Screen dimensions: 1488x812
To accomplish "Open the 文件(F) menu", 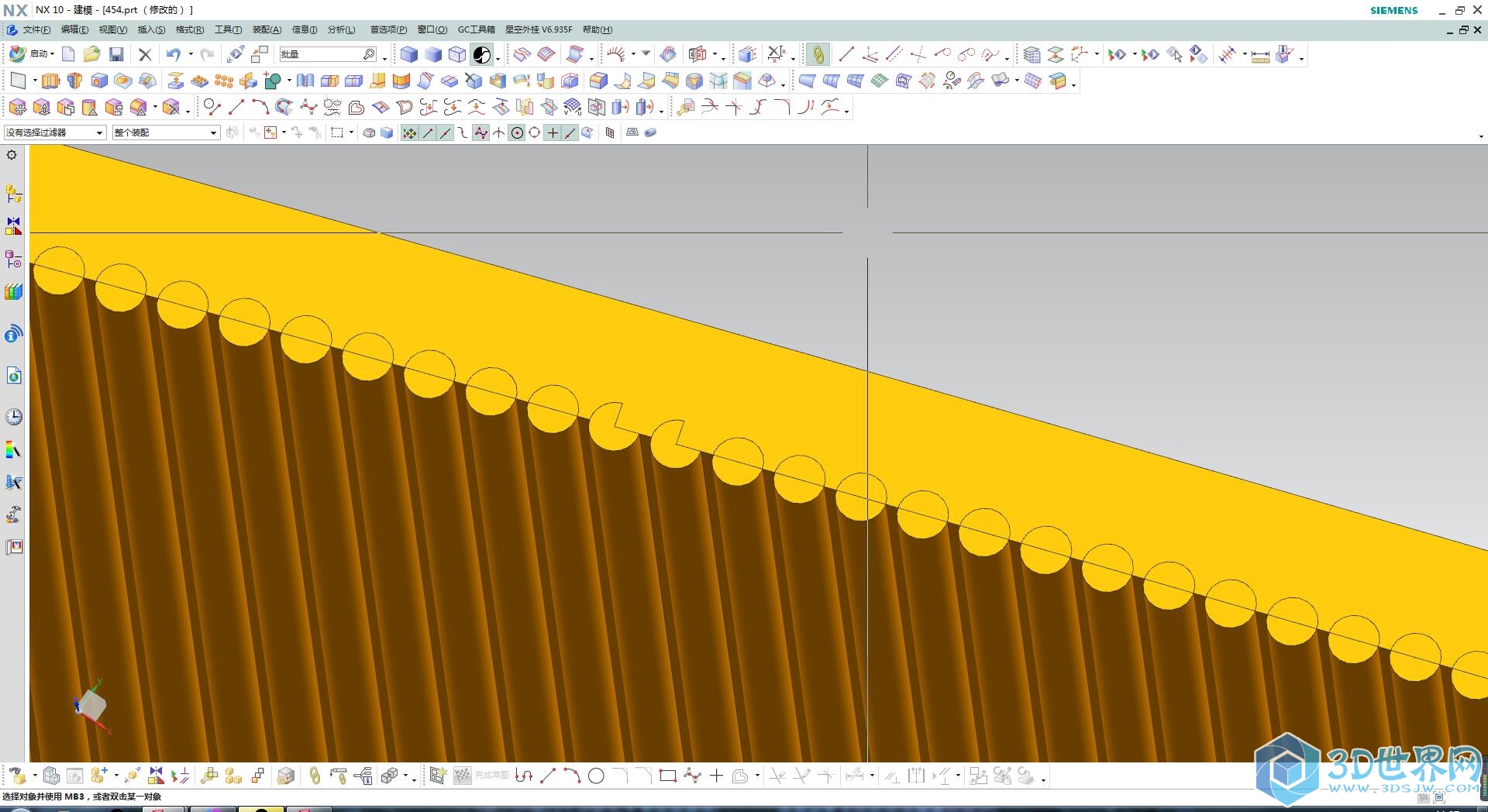I will pyautogui.click(x=36, y=29).
